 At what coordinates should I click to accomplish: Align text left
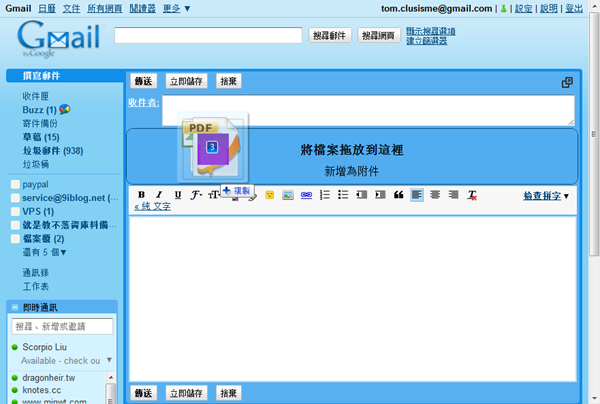click(417, 195)
